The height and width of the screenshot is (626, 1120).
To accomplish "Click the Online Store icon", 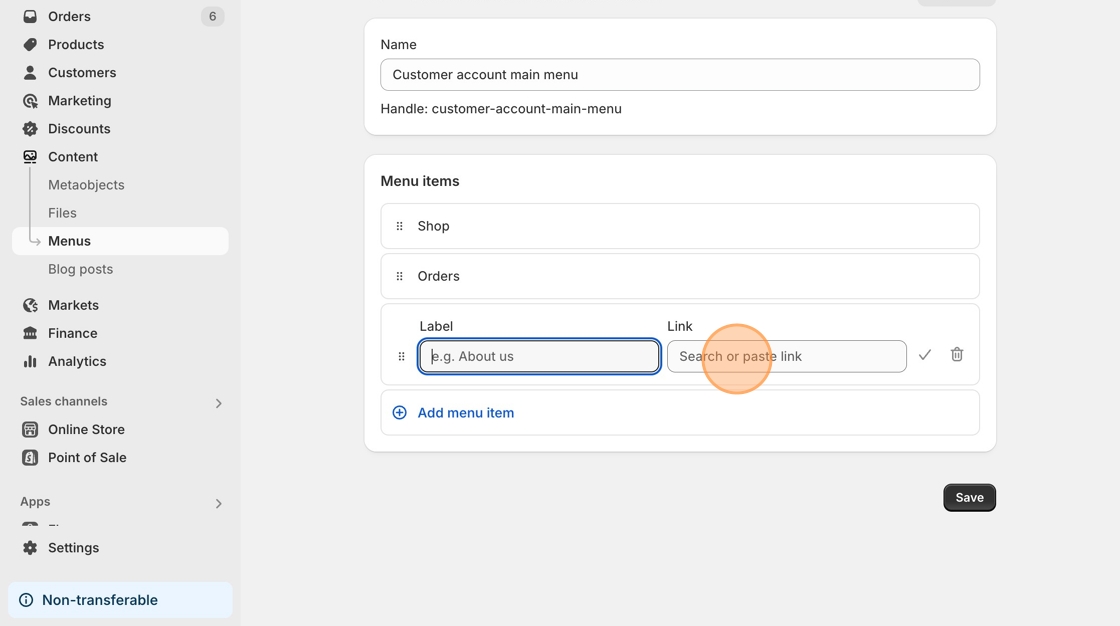I will tap(30, 429).
